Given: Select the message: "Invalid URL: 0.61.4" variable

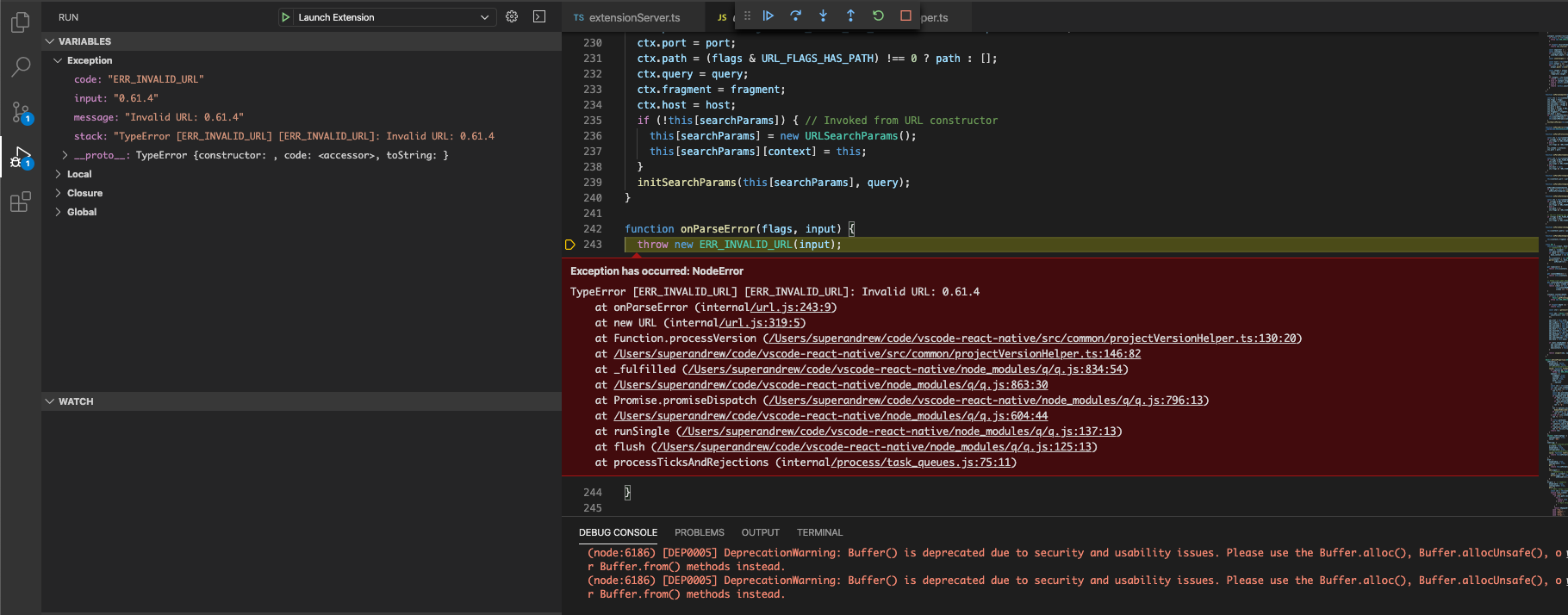Looking at the screenshot, I should pyautogui.click(x=302, y=117).
